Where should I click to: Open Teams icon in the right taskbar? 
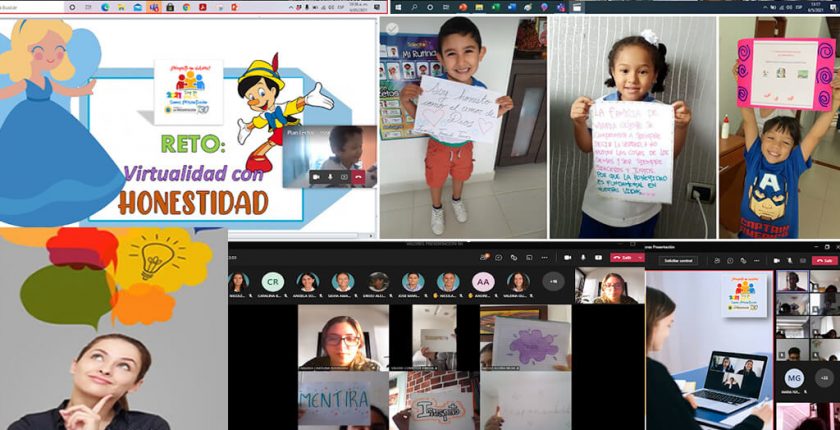561,7
